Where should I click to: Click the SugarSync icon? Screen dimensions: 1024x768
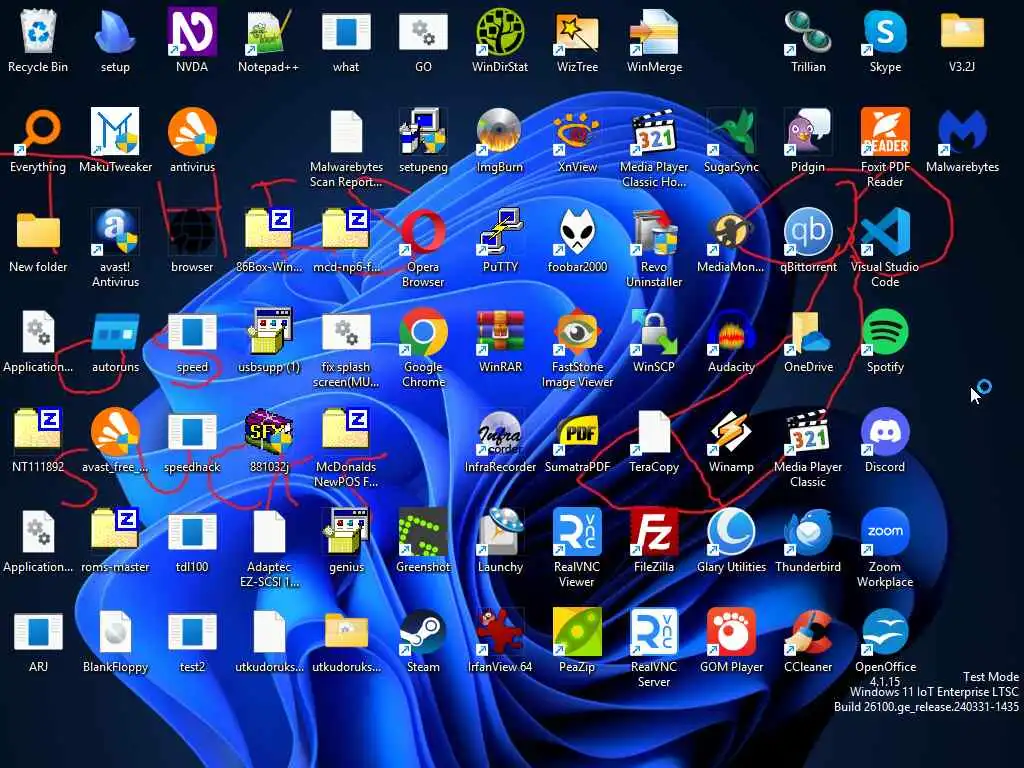(731, 131)
